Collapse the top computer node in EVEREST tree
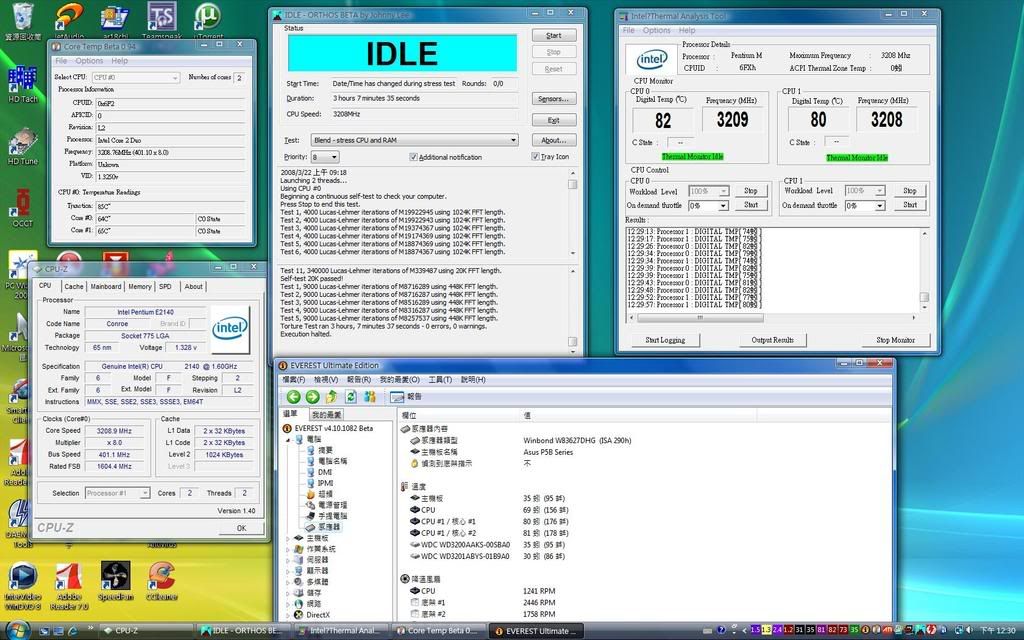This screenshot has height=640, width=1024. (x=288, y=439)
